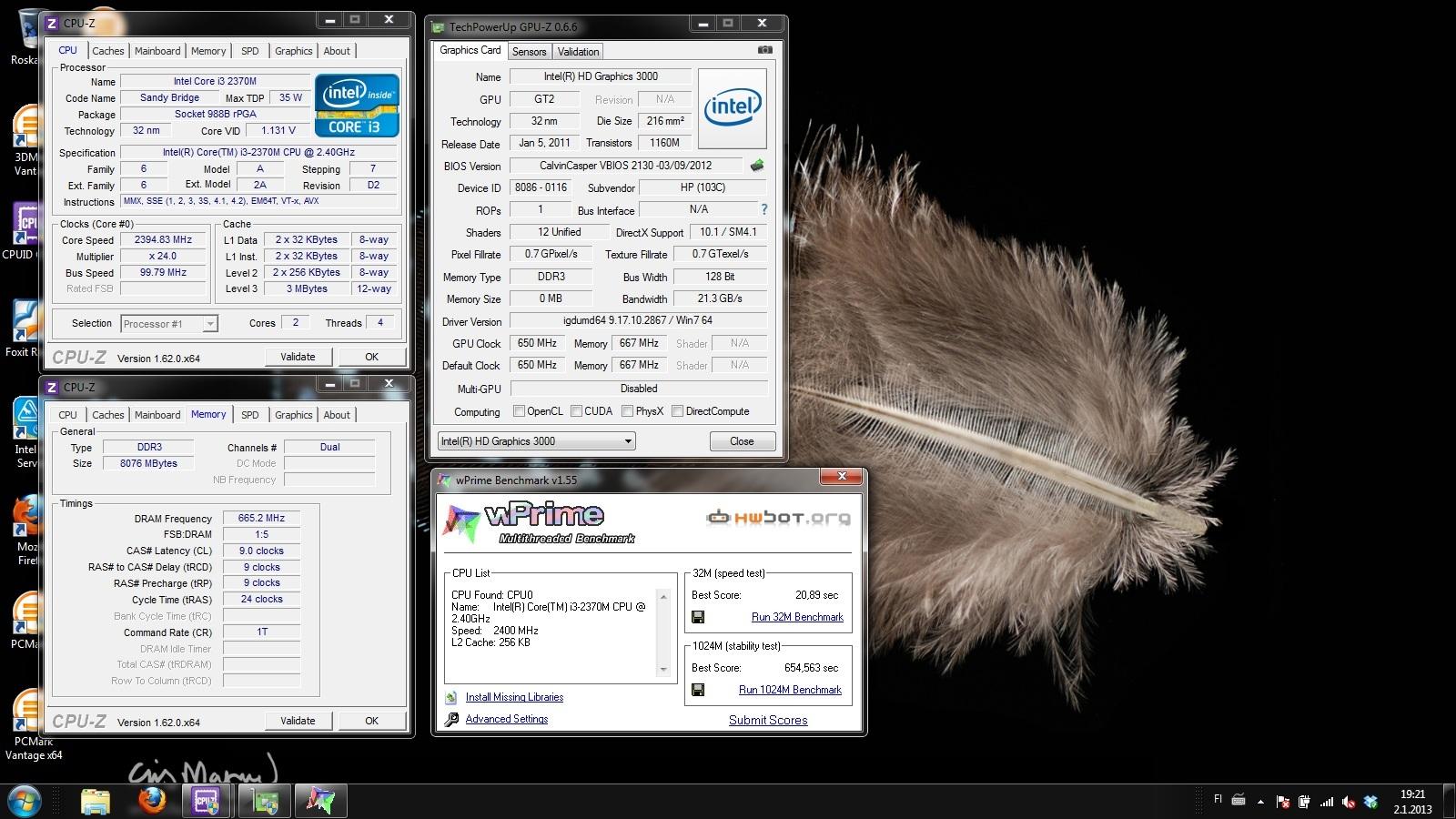Viewport: 1456px width, 819px height.
Task: Open the Windows Start menu
Action: point(25,801)
